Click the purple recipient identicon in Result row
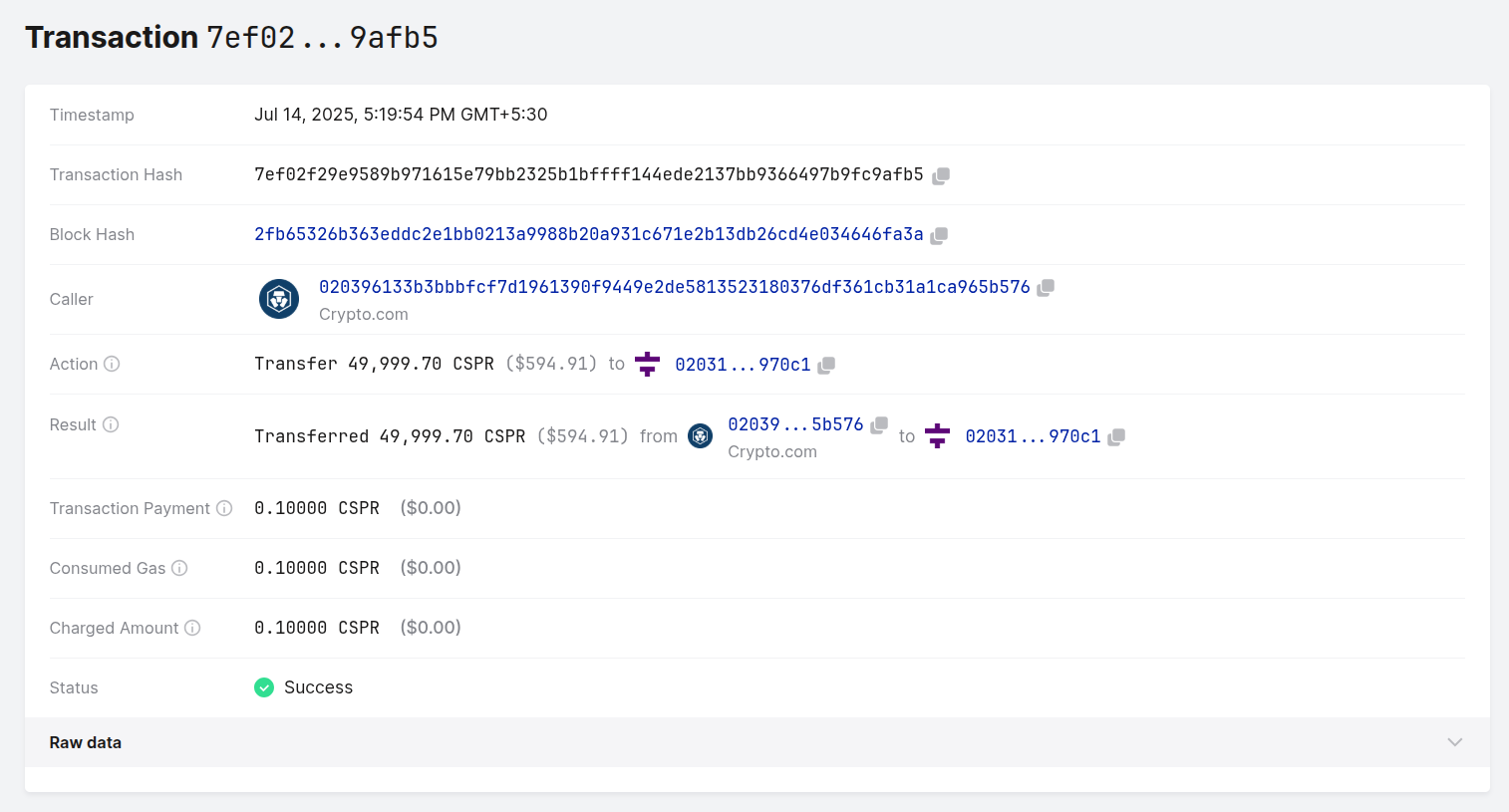 click(x=938, y=435)
